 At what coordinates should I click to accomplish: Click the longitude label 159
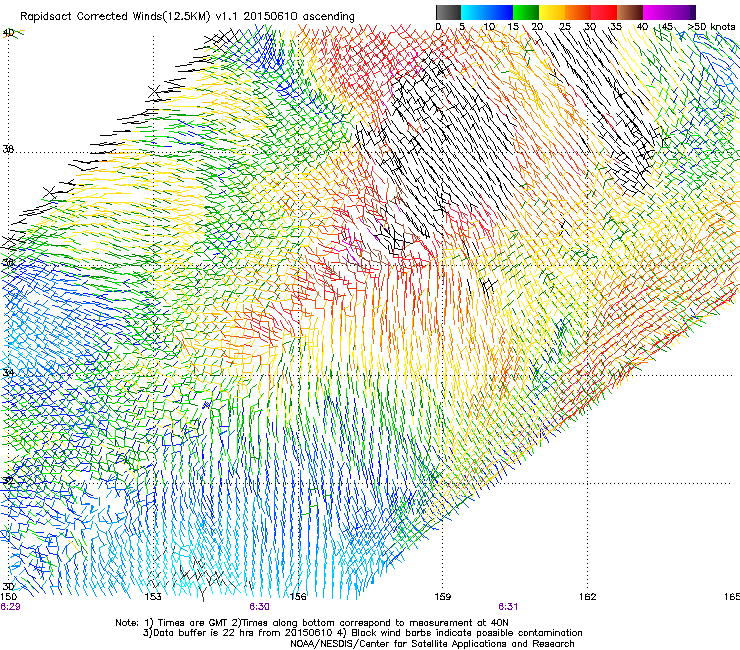click(x=442, y=597)
